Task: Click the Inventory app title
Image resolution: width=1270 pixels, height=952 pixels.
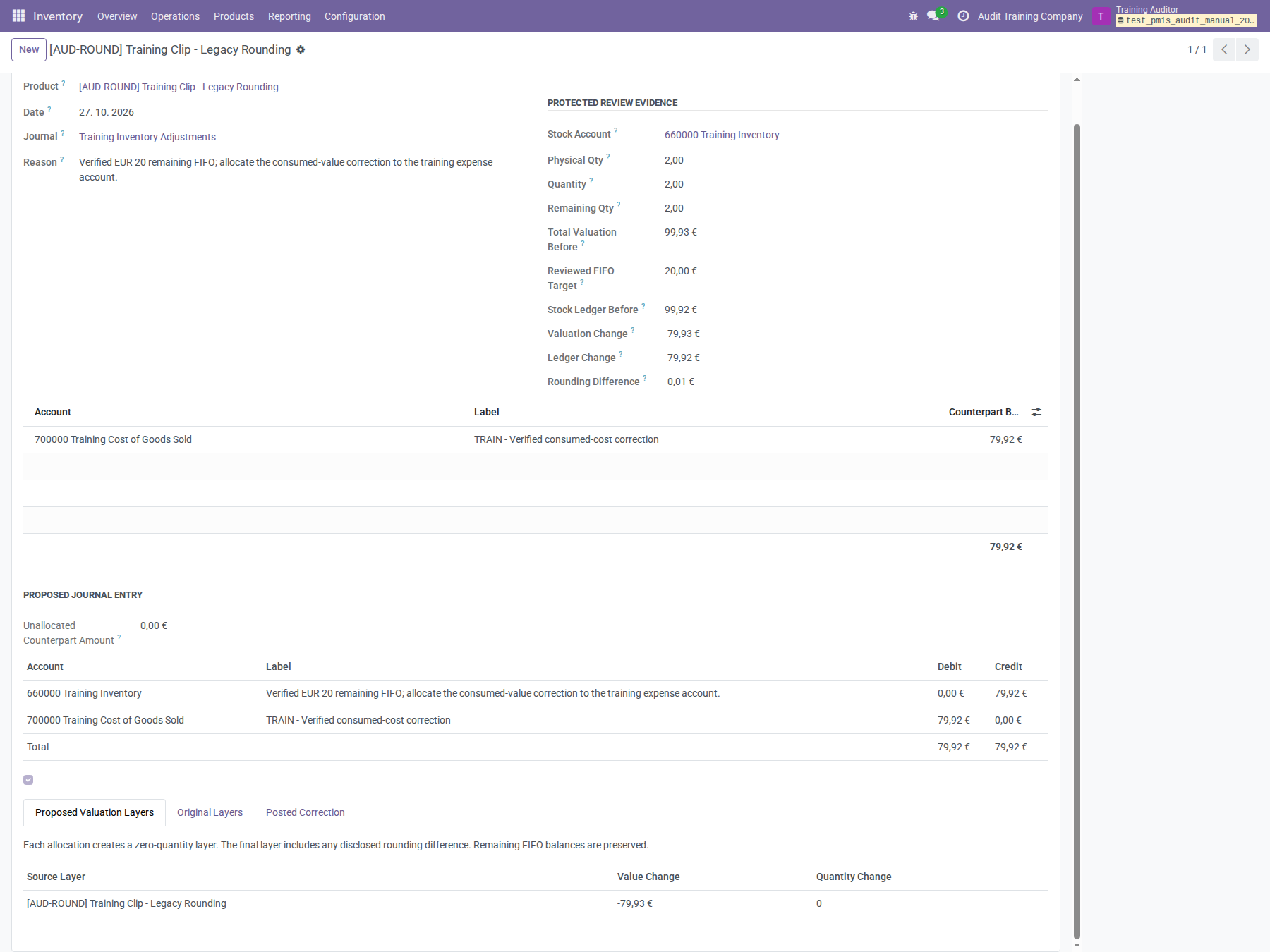Action: coord(58,16)
